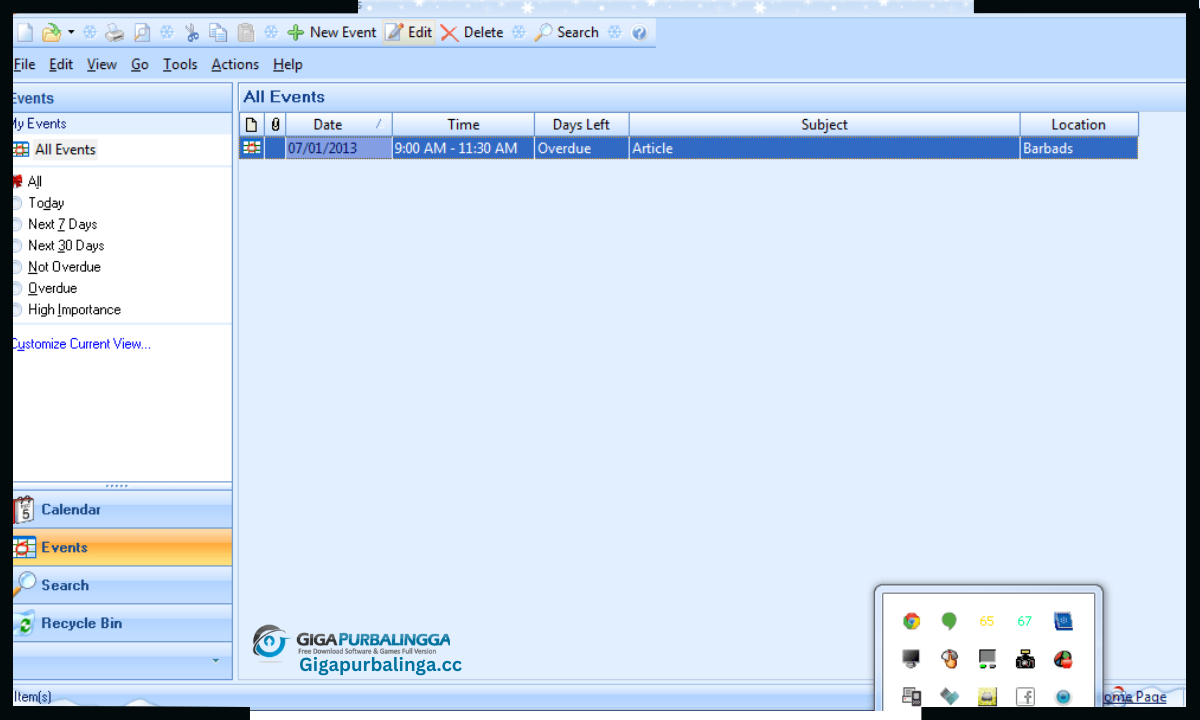This screenshot has height=720, width=1200.
Task: Open the View menu
Action: click(102, 64)
